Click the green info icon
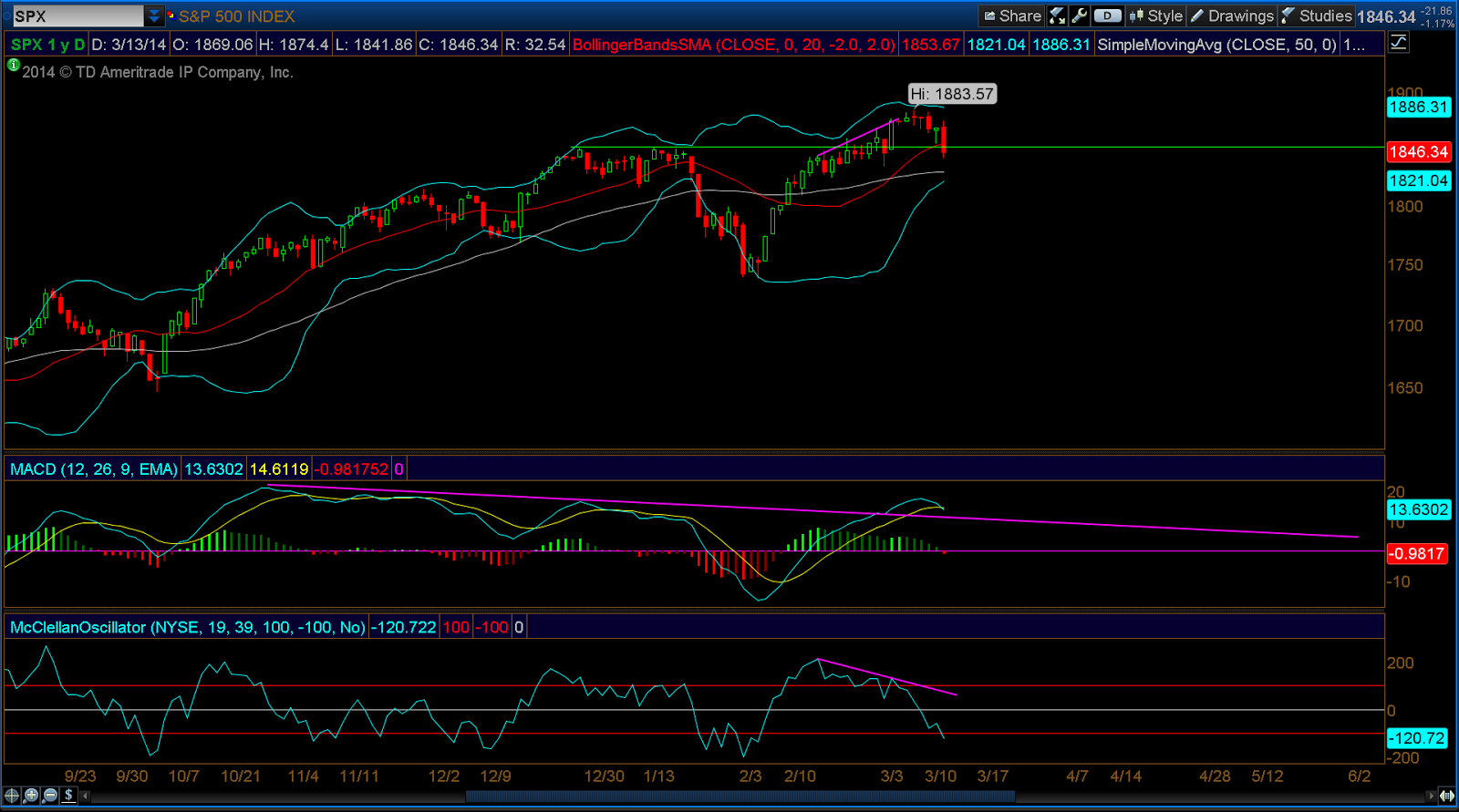 coord(13,65)
